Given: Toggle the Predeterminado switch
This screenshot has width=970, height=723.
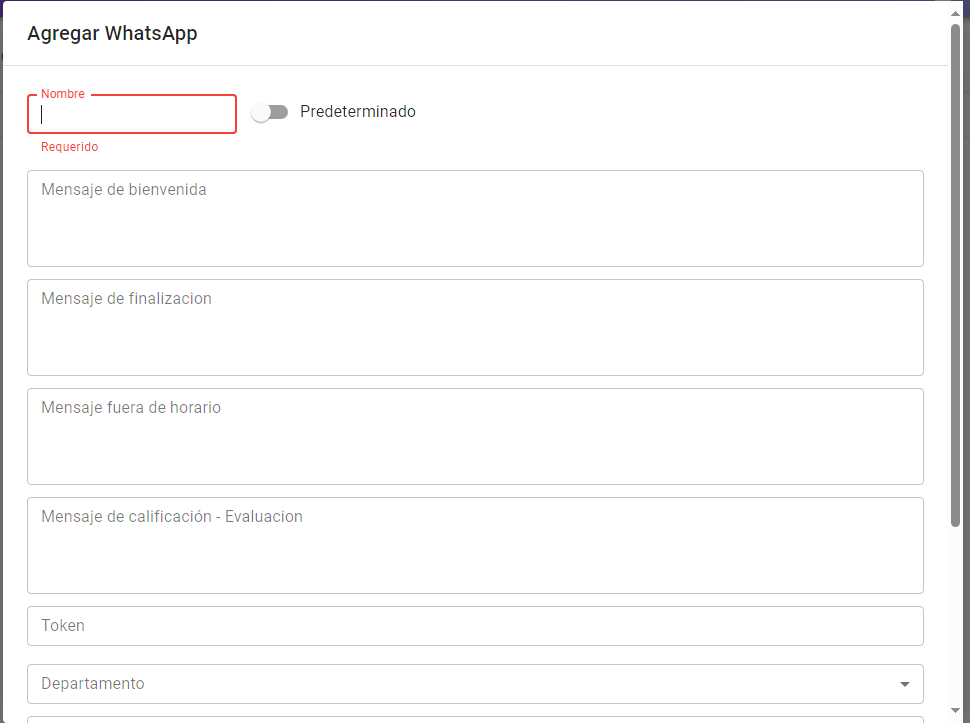Looking at the screenshot, I should (x=270, y=112).
